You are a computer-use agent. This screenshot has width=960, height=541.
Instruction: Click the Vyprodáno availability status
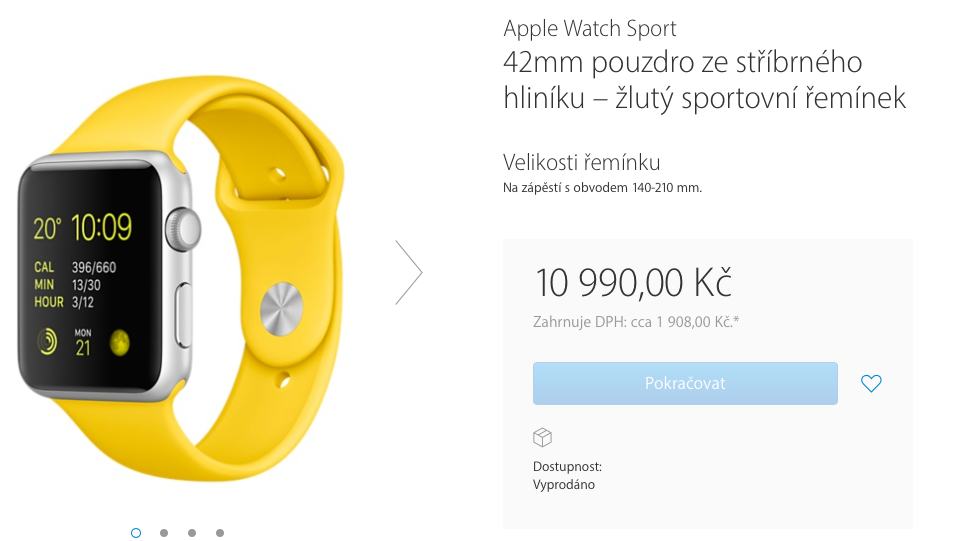[x=564, y=485]
